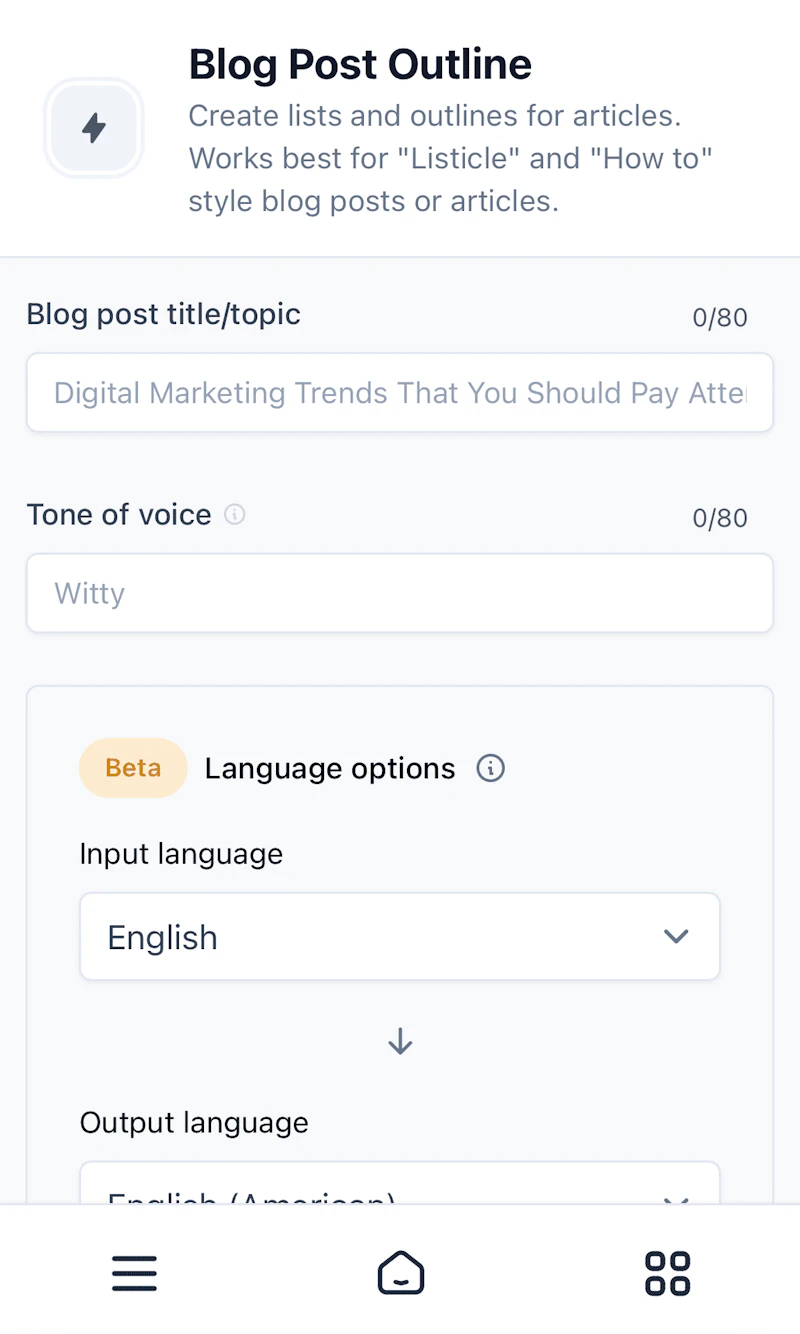Click the Tone of voice info icon
Image resolution: width=800 pixels, height=1334 pixels.
pos(235,514)
